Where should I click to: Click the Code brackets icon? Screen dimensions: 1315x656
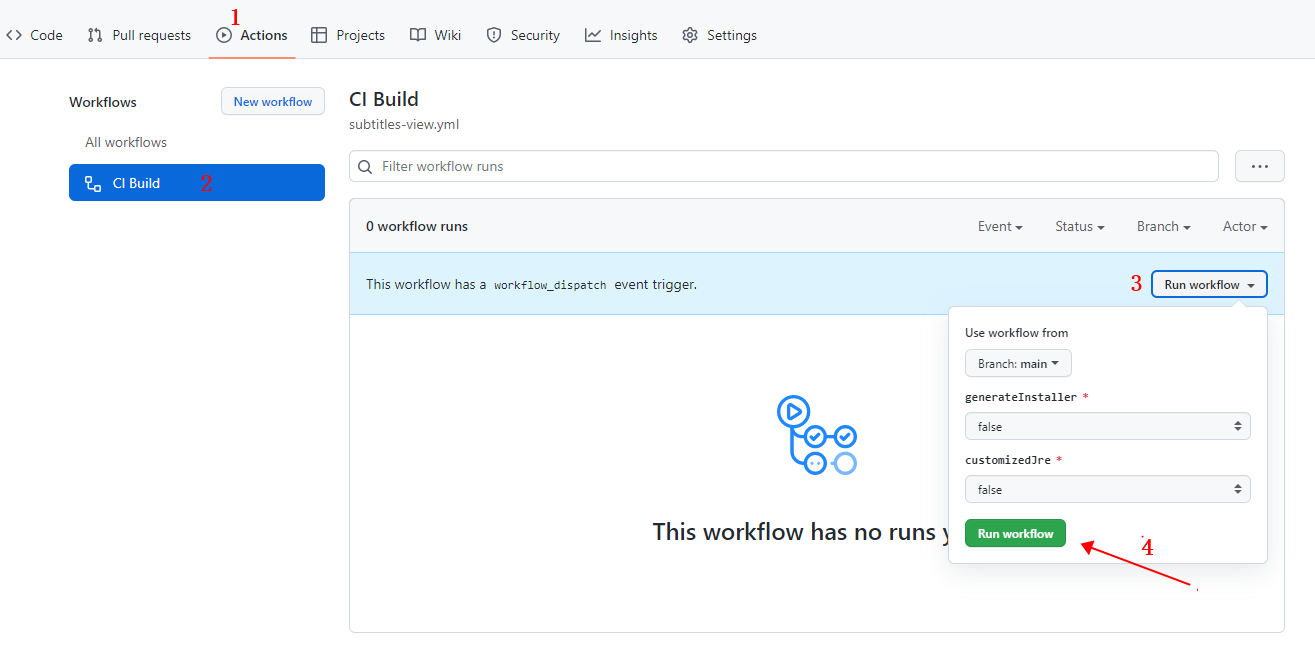14,35
